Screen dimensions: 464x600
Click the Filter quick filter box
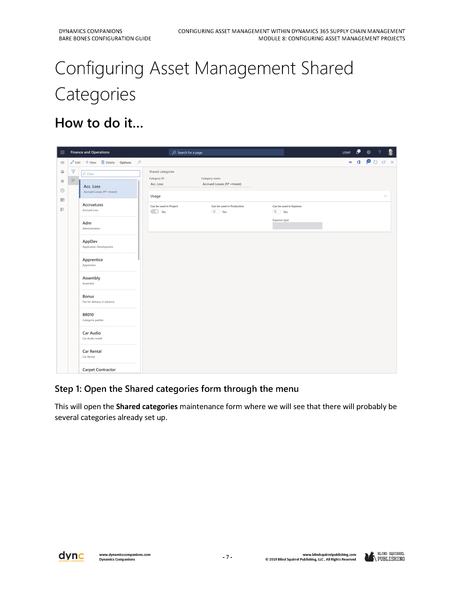point(111,174)
